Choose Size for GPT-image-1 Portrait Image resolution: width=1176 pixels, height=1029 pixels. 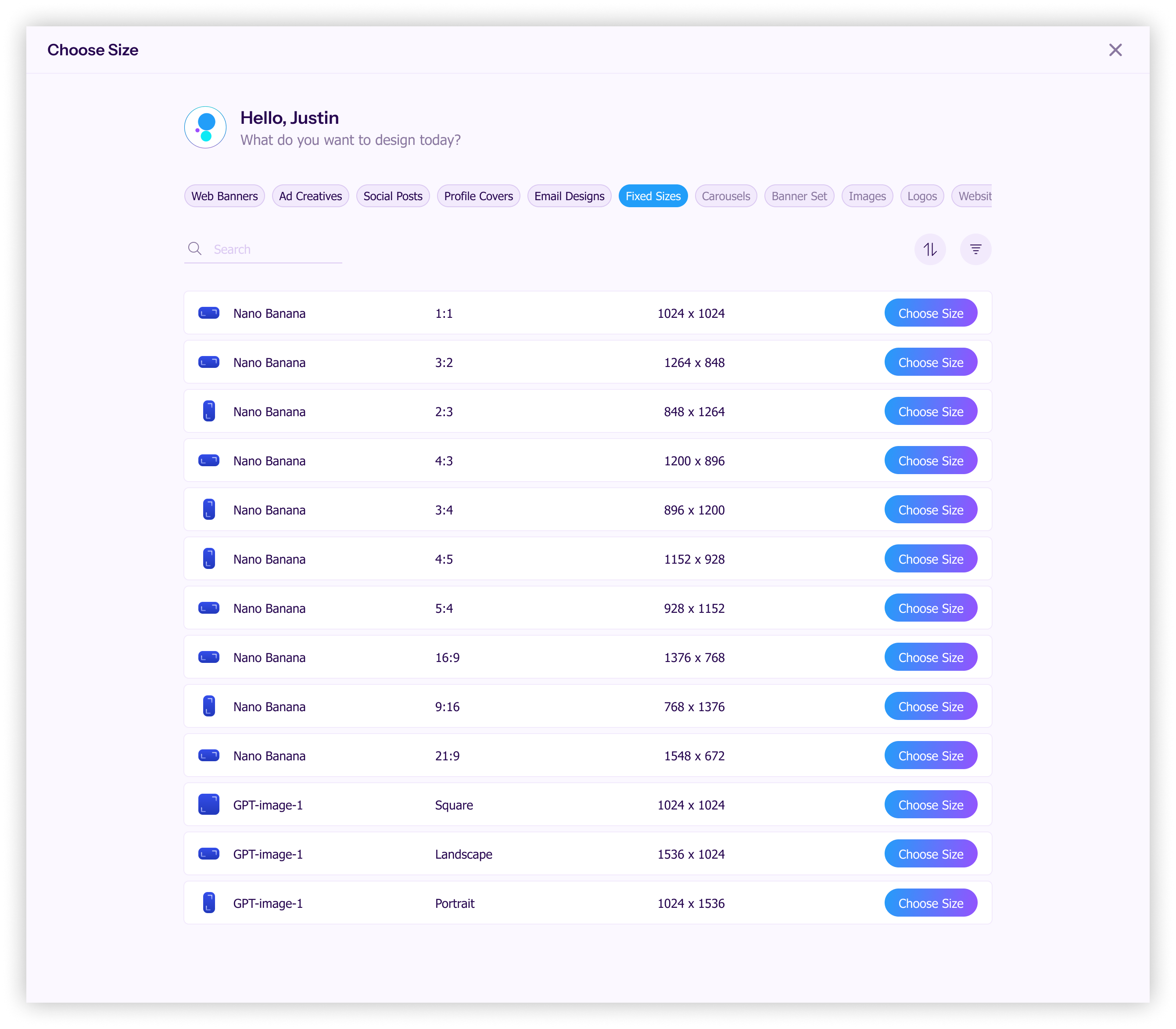pyautogui.click(x=931, y=903)
